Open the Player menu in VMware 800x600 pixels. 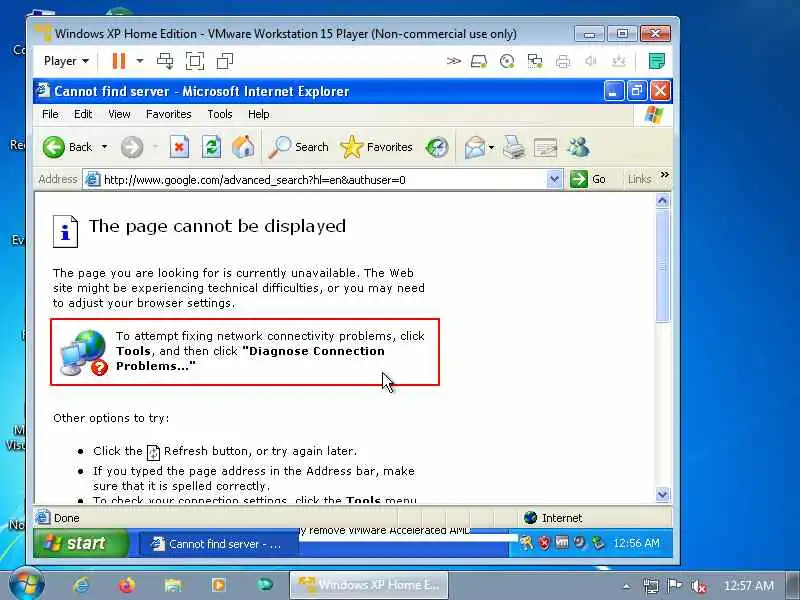[66, 61]
